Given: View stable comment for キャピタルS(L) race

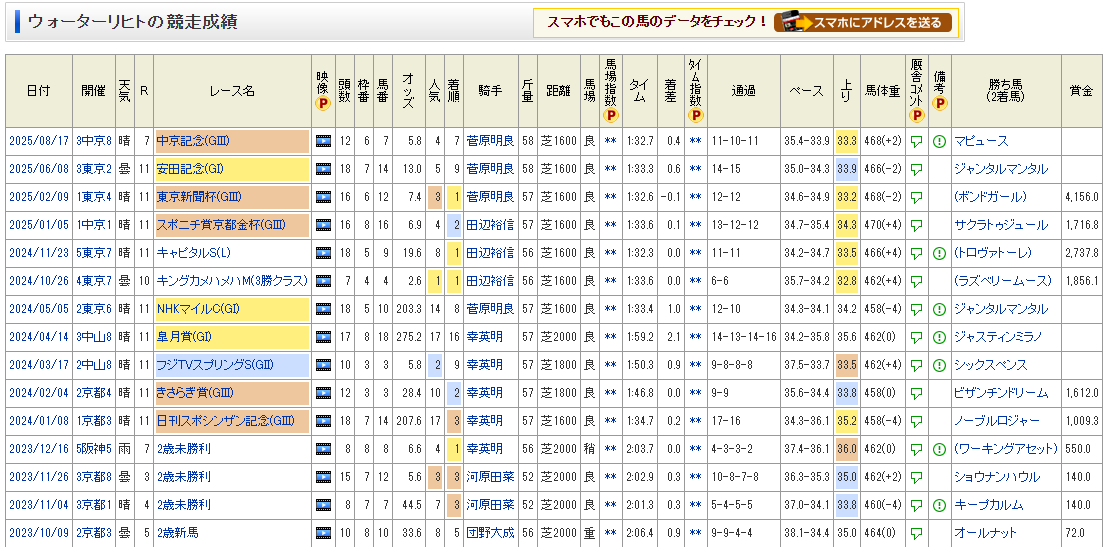Looking at the screenshot, I should (x=916, y=253).
